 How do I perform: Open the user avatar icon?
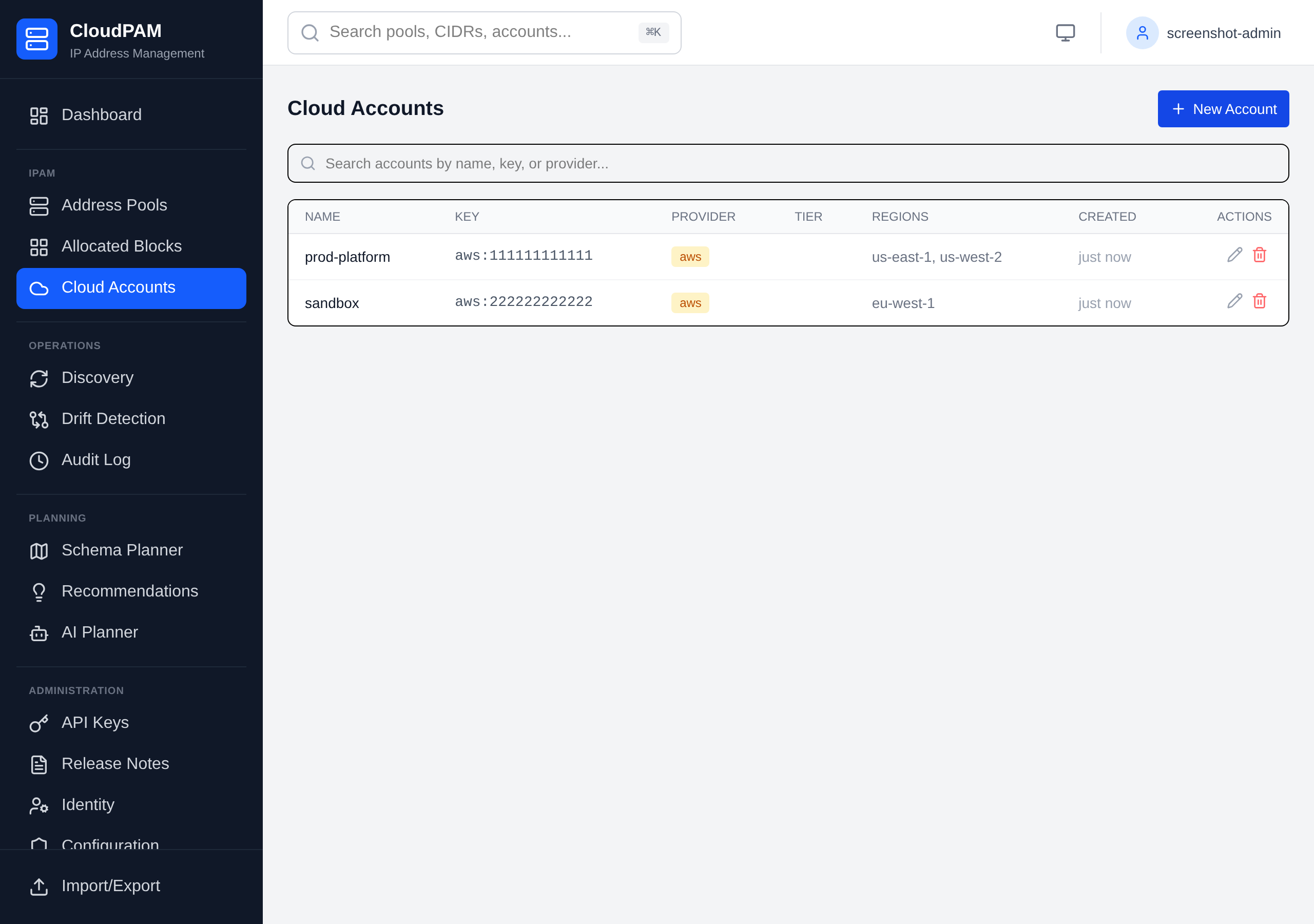coord(1142,33)
